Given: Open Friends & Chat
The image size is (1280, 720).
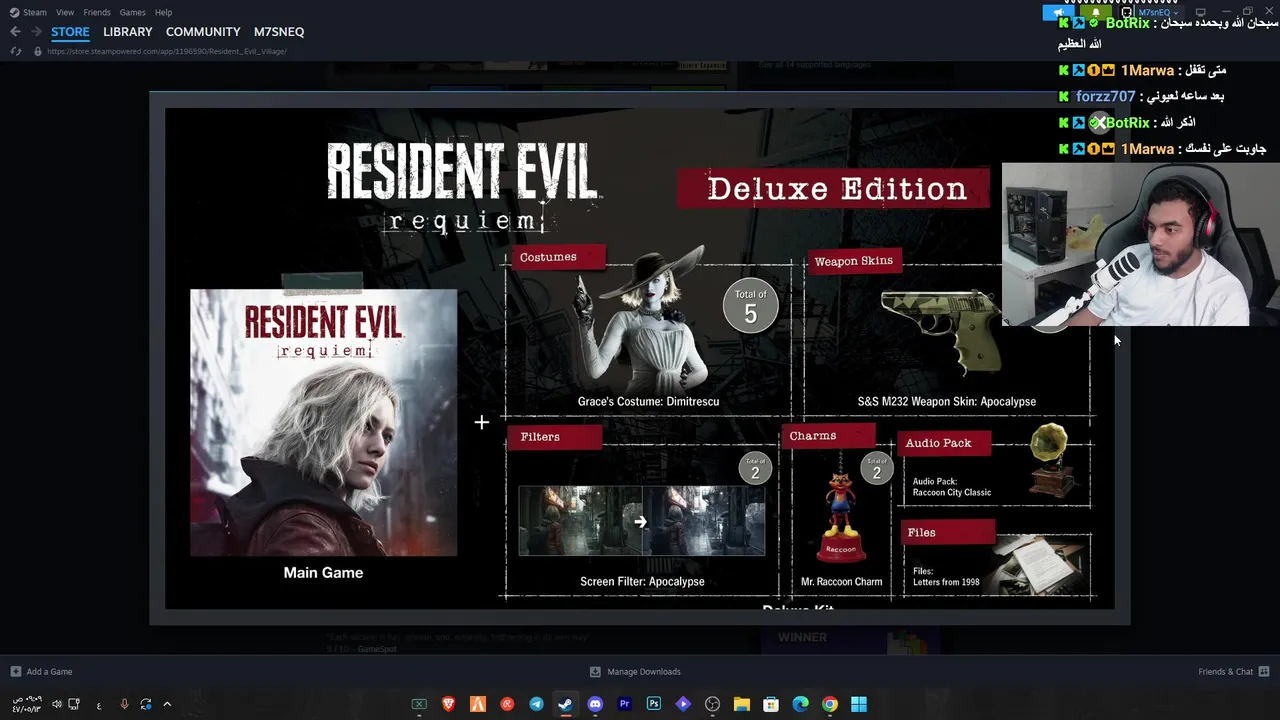Looking at the screenshot, I should [1225, 671].
